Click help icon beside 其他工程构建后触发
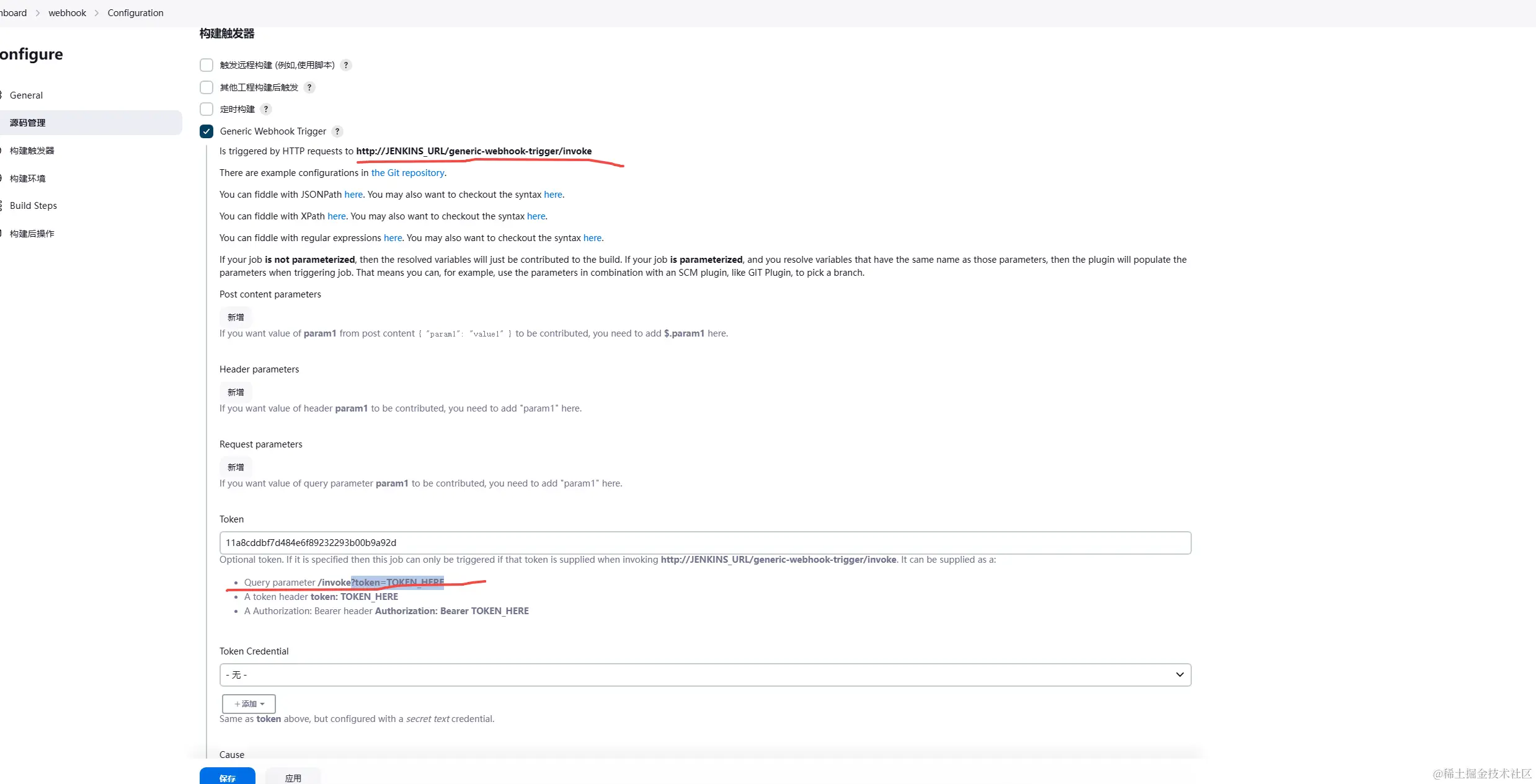 click(x=309, y=87)
